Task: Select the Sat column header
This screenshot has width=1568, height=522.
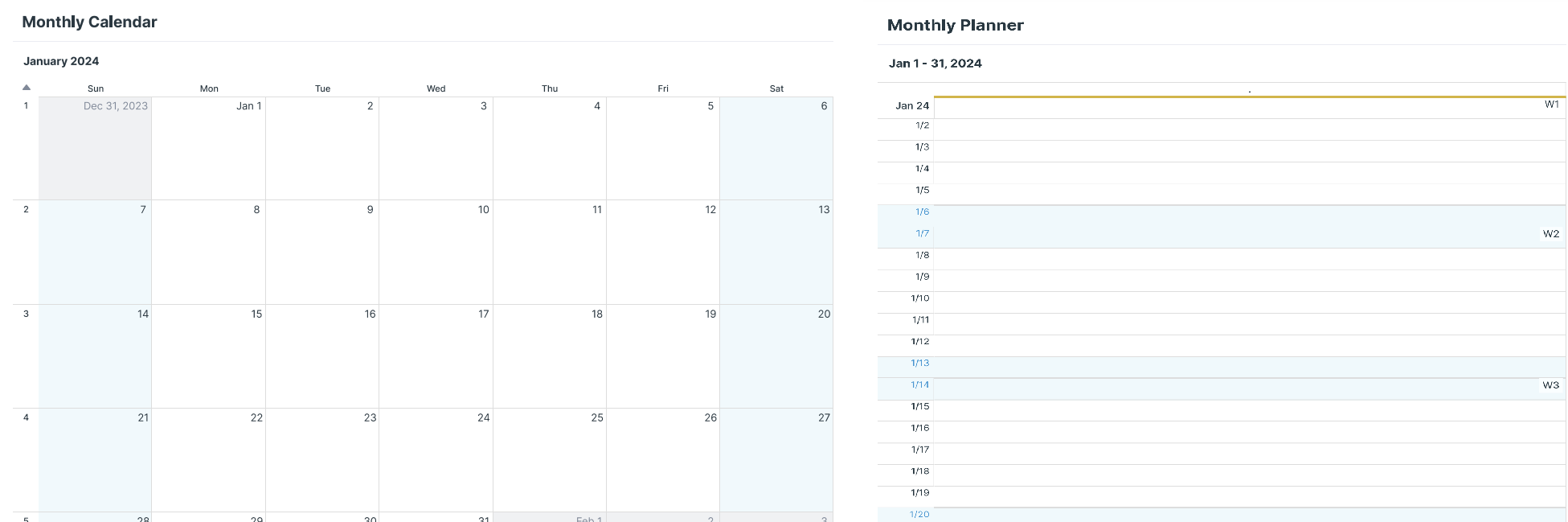Action: tap(776, 88)
